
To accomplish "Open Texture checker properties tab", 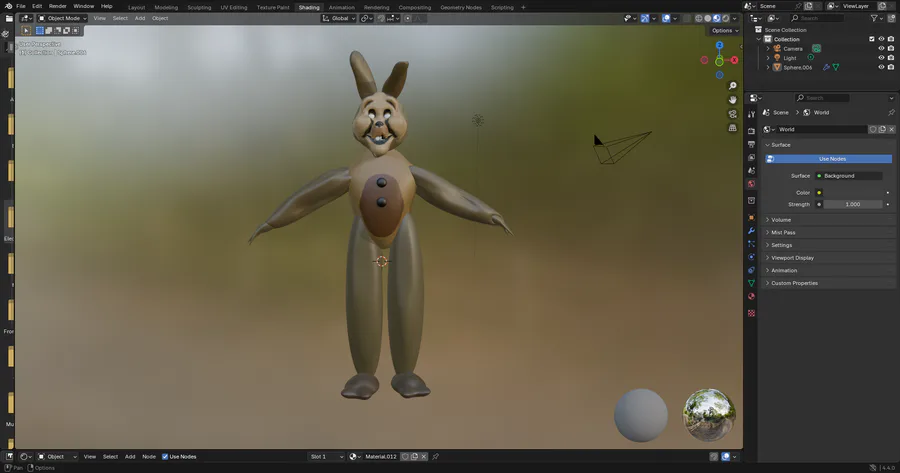I will [751, 313].
